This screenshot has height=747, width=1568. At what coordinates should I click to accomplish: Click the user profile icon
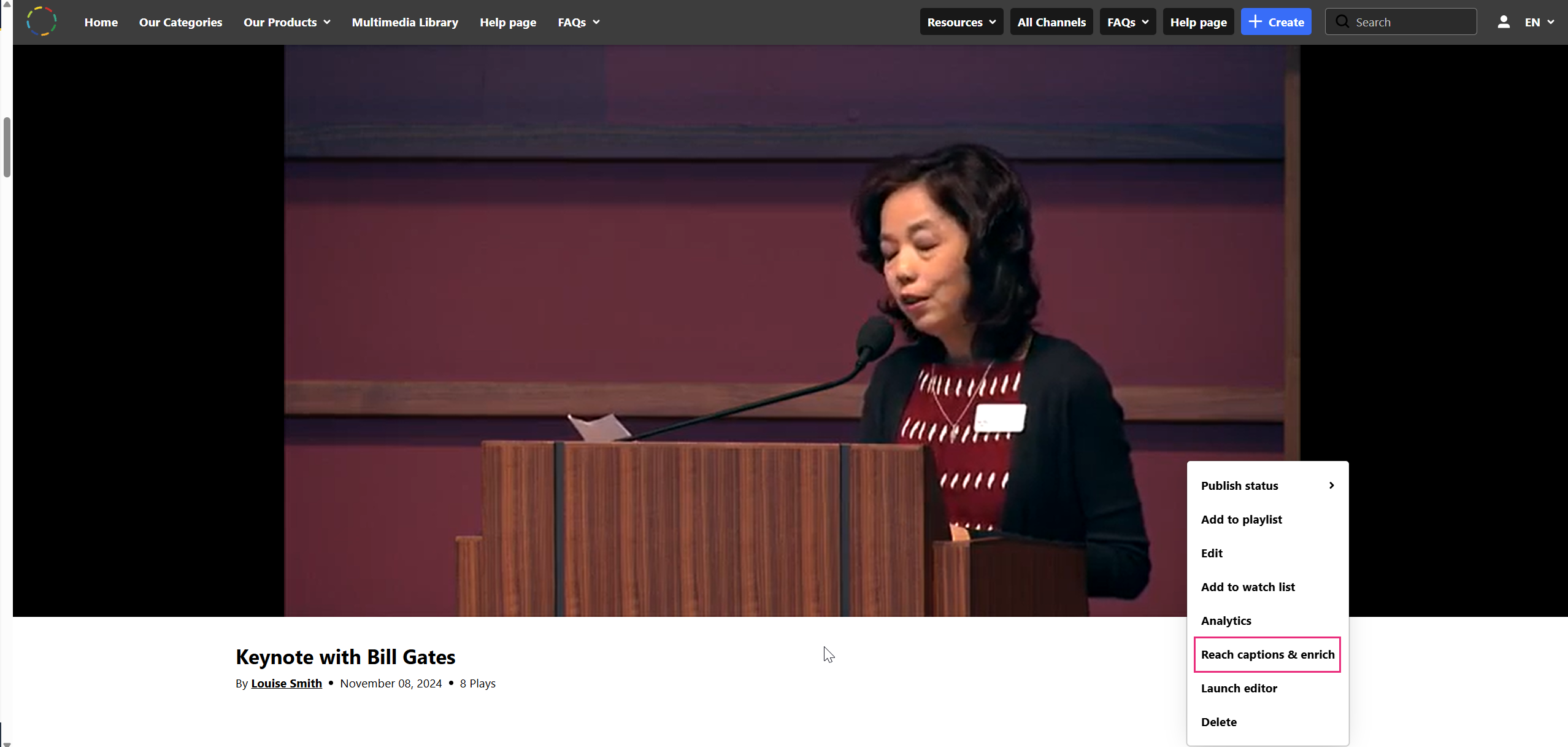1503,22
